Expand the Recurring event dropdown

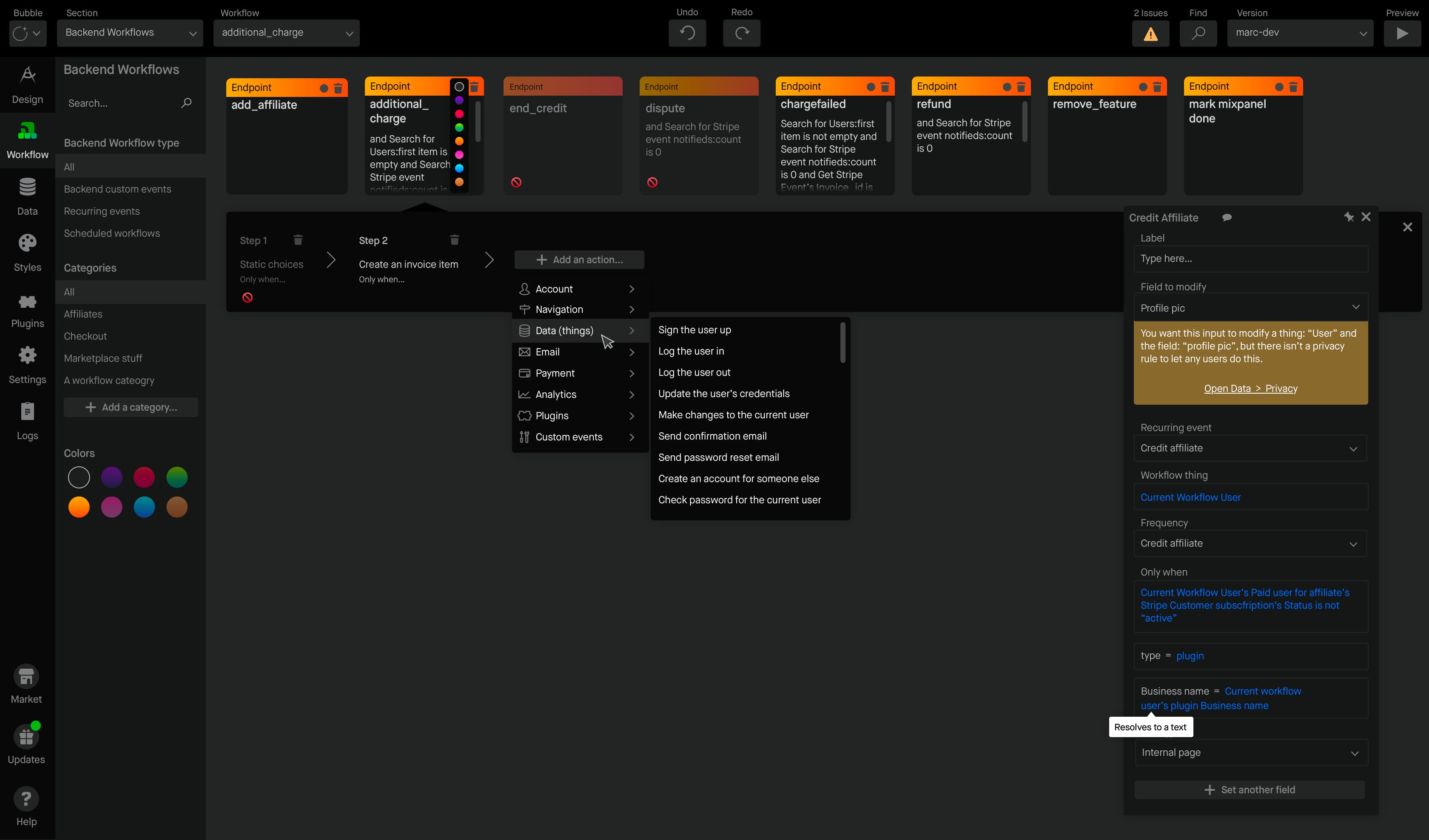[x=1251, y=448]
